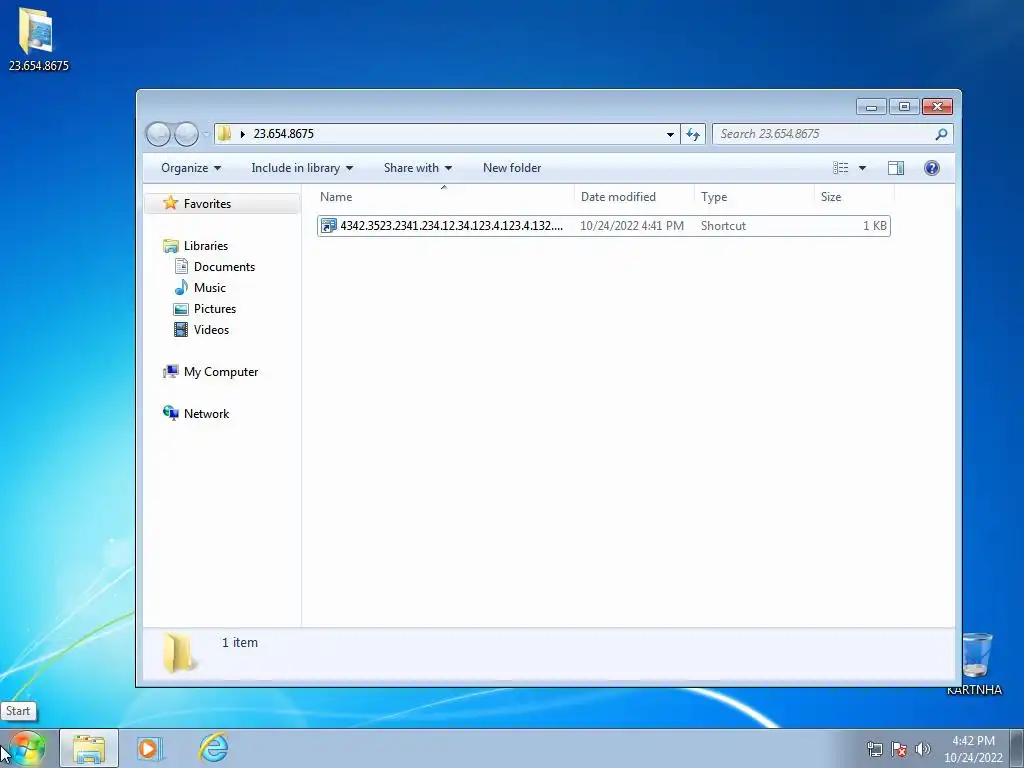1024x768 pixels.
Task: Open the Music library
Action: click(210, 287)
